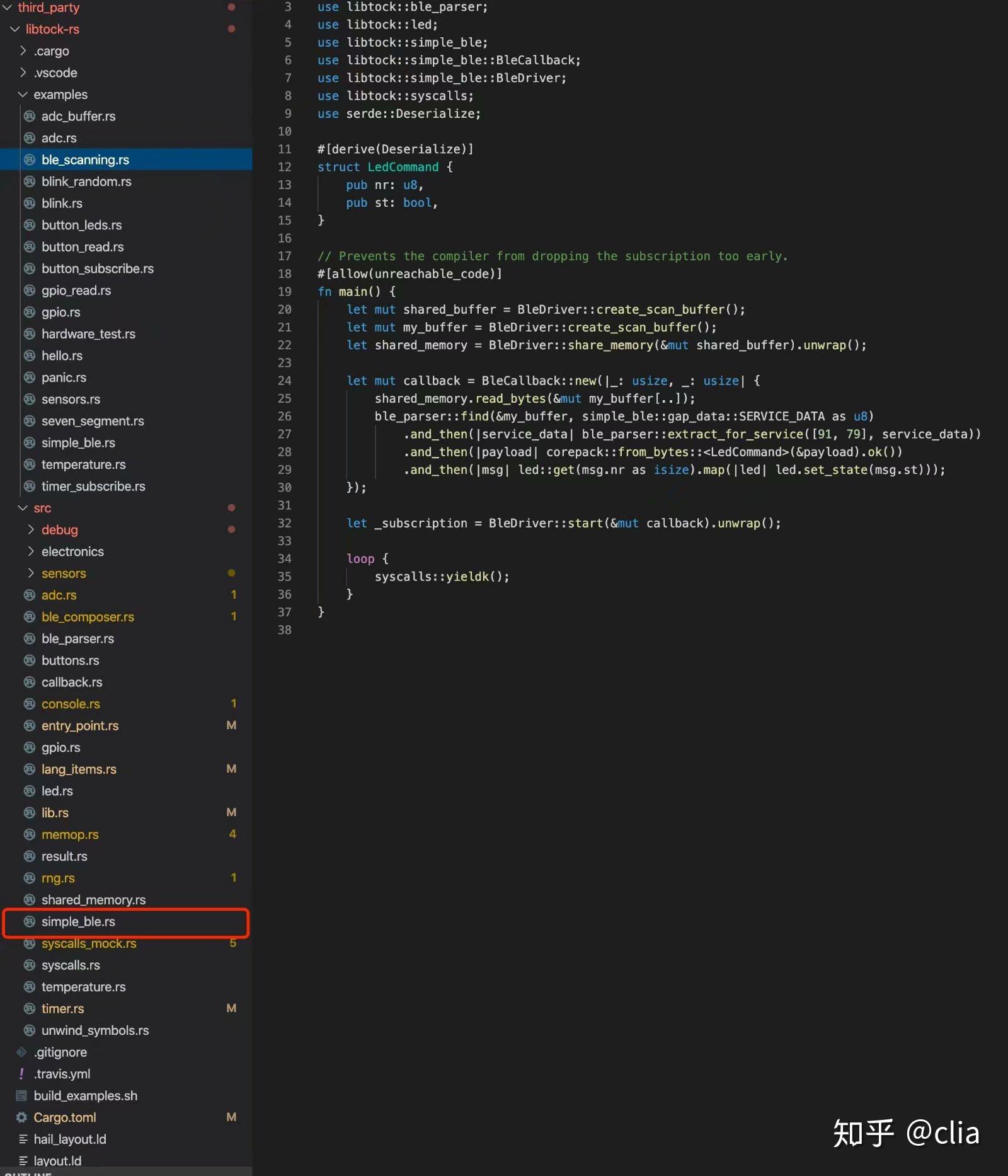The image size is (1008, 1176).
Task: Click the gear icon beside Cargo.toml
Action: click(21, 1117)
